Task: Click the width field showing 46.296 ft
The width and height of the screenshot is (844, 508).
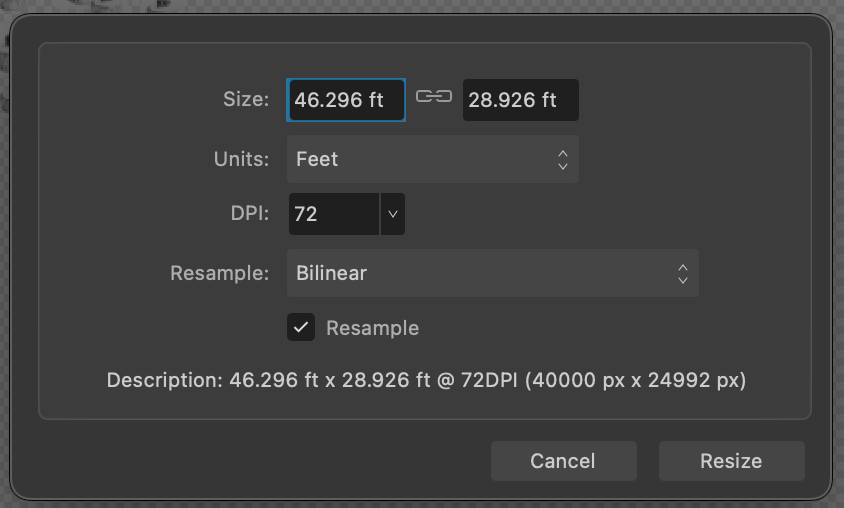Action: pos(346,100)
